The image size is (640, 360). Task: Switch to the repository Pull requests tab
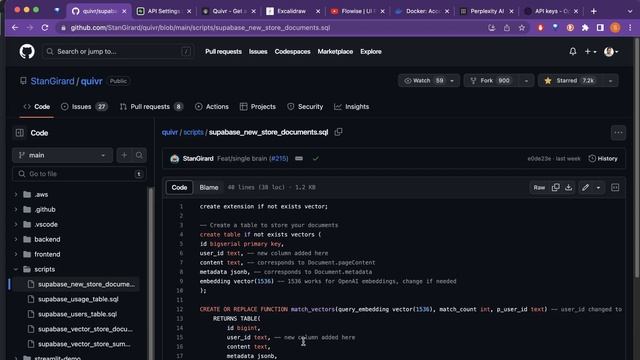(x=151, y=107)
